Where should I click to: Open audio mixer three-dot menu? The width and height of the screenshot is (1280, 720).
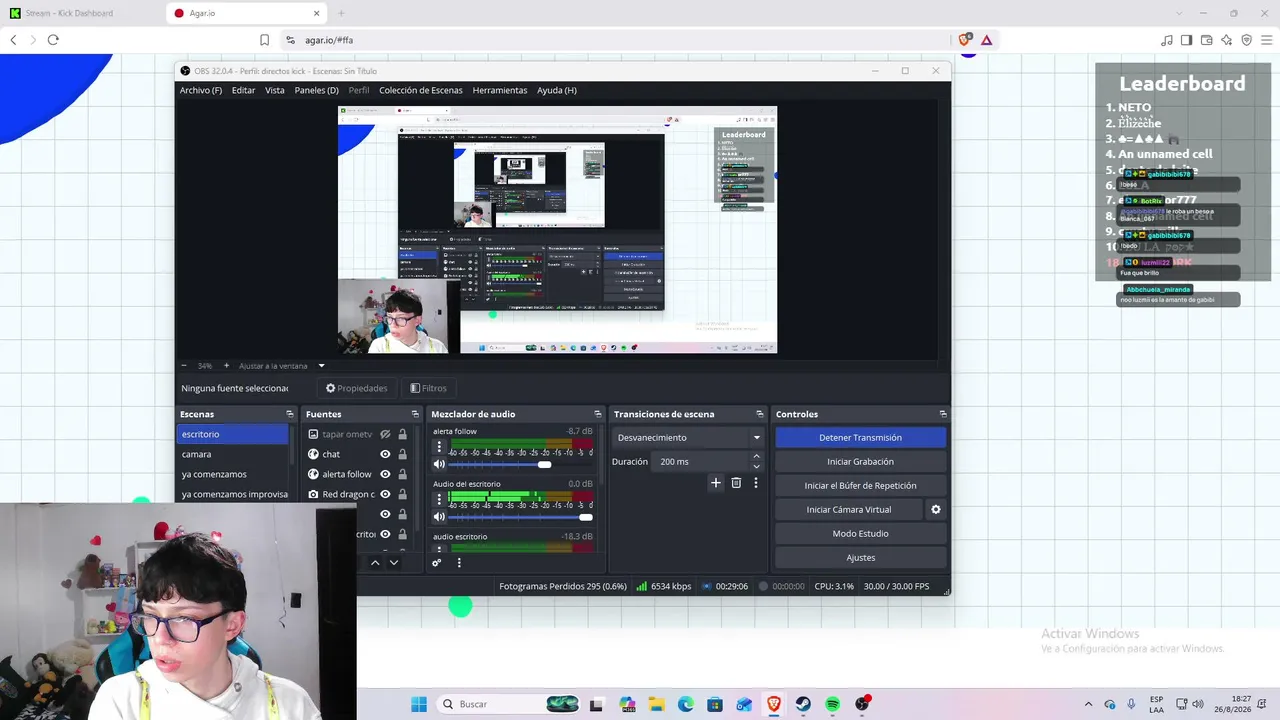coord(459,563)
